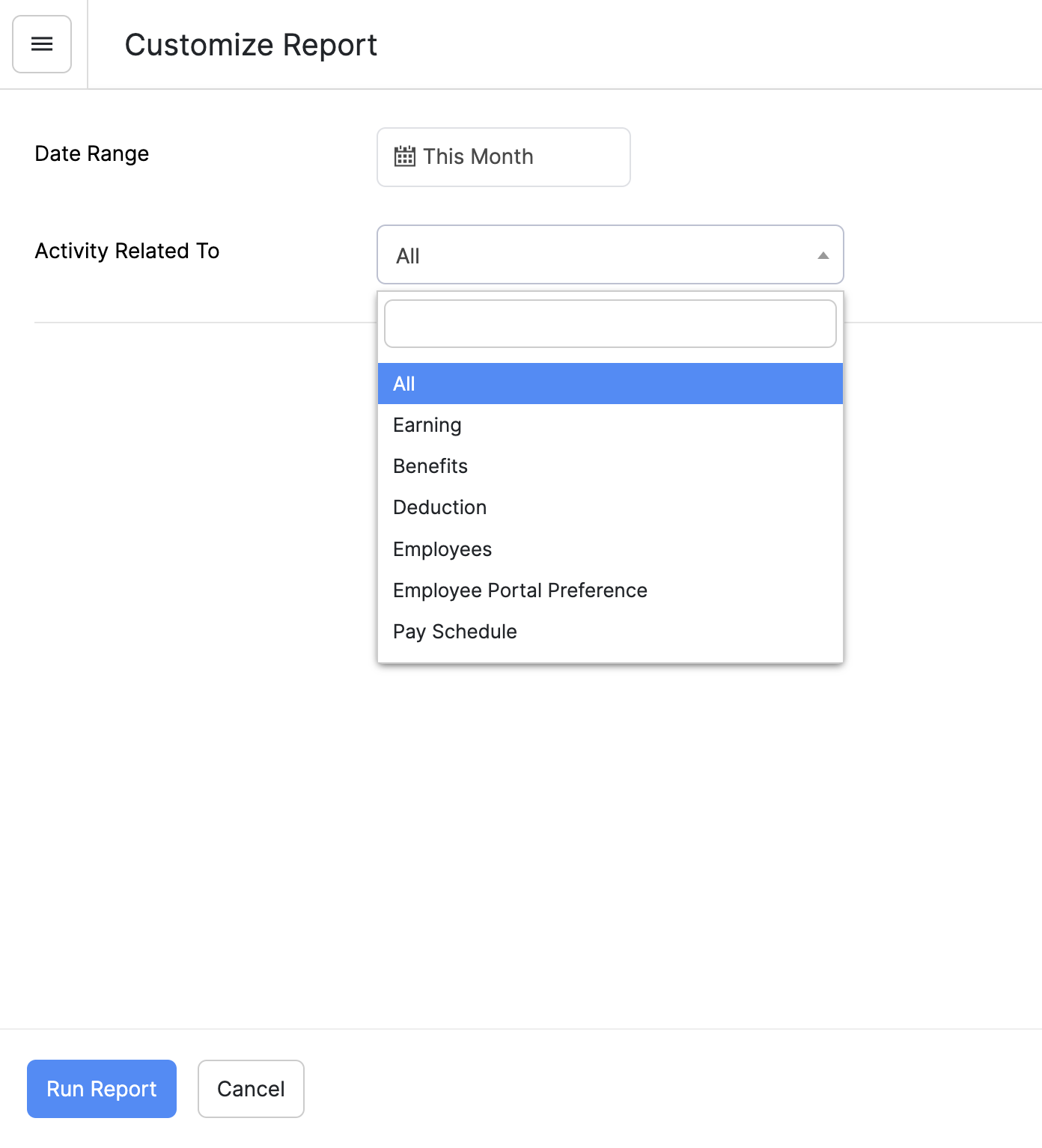
Task: Click the Date Range label
Action: (92, 153)
